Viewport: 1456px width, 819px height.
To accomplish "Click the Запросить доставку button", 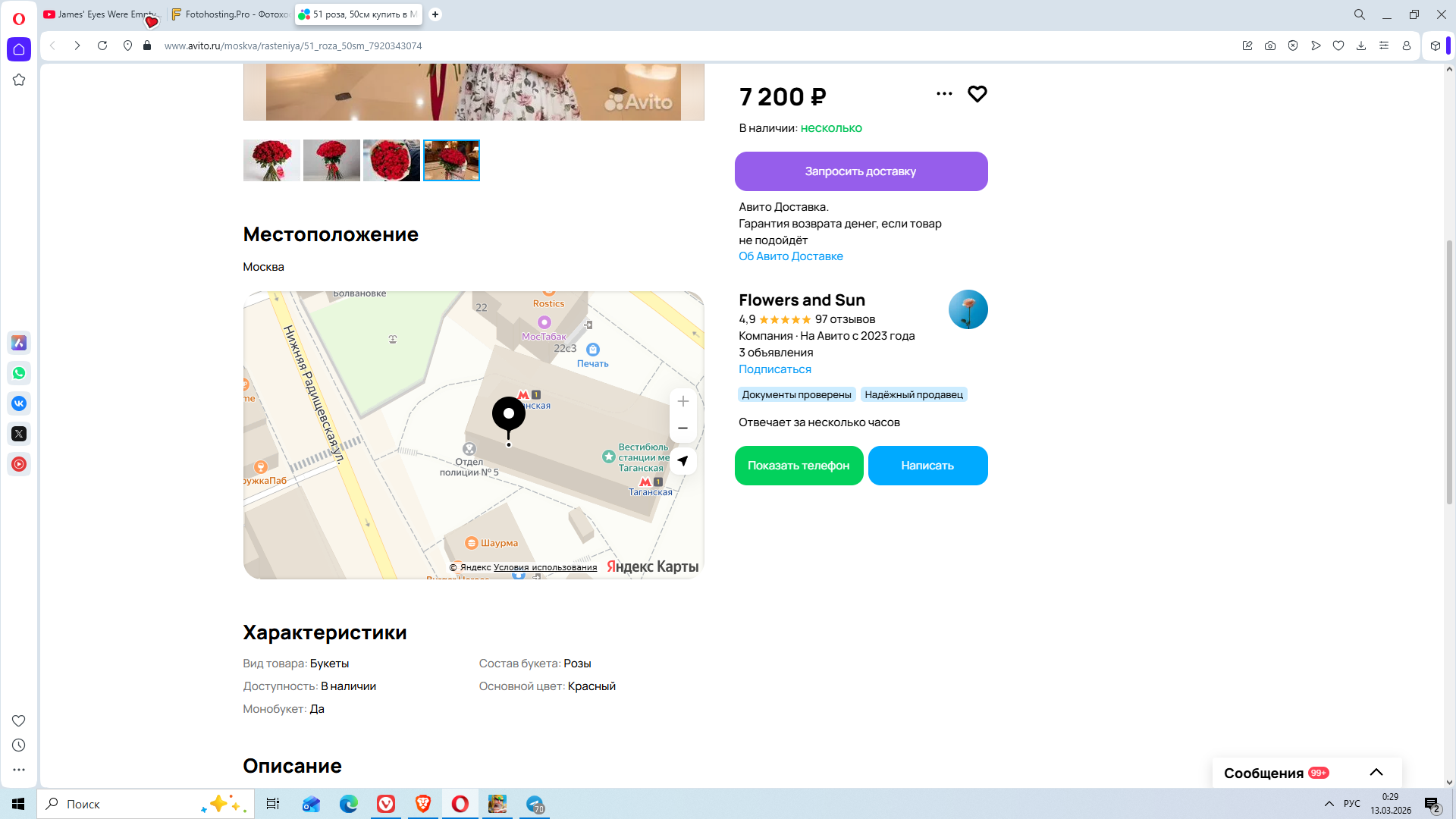I will coord(861,171).
